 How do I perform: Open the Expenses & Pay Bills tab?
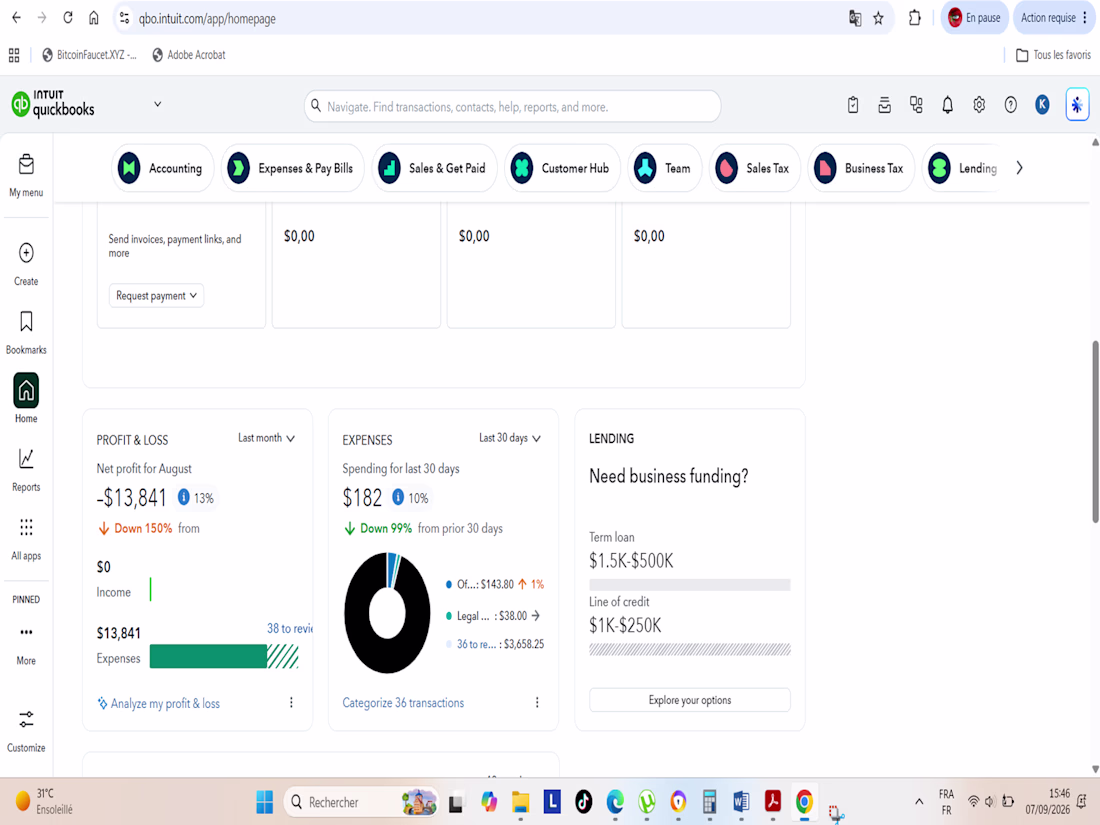(x=293, y=168)
